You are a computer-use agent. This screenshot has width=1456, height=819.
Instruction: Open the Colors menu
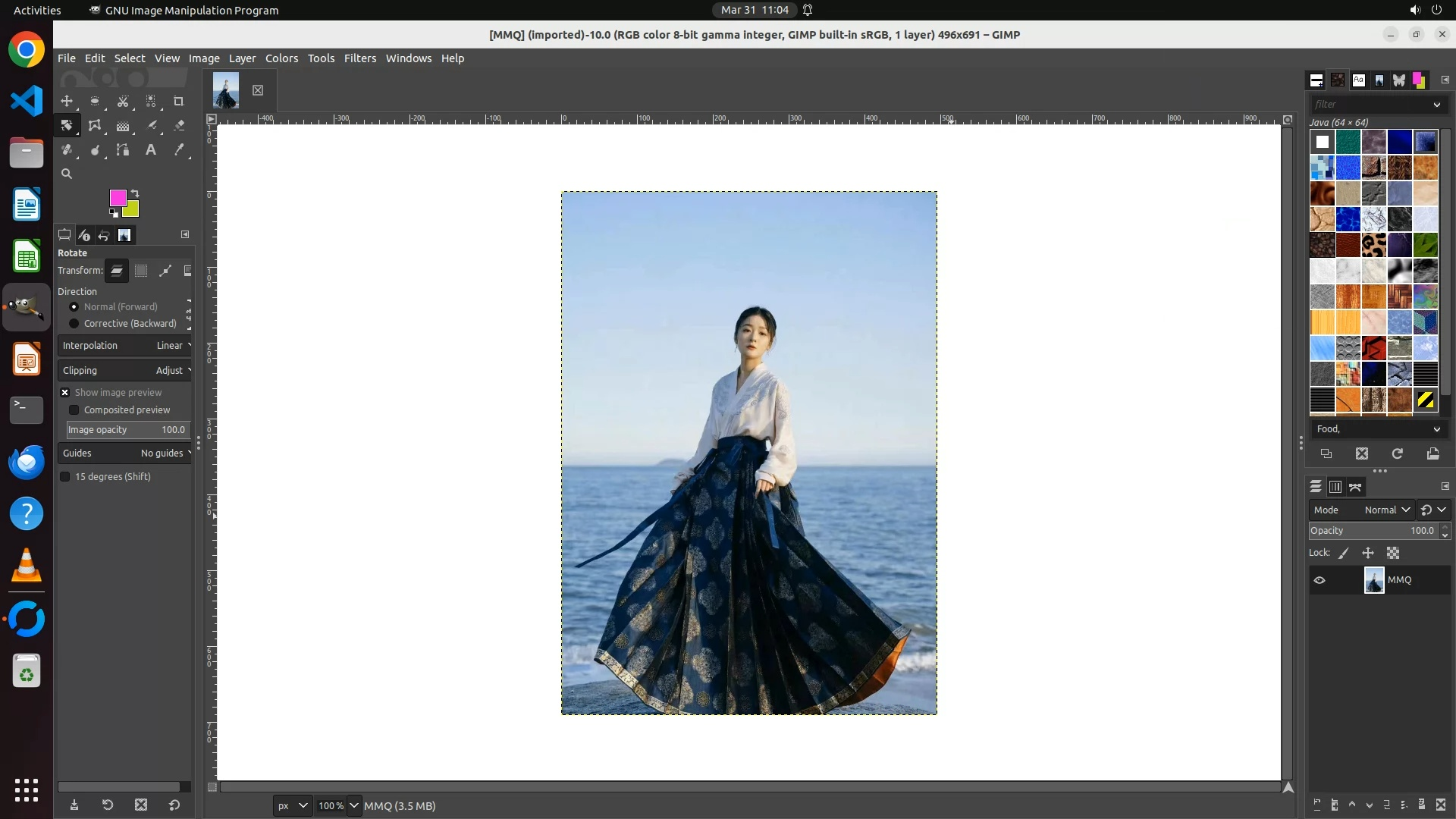click(x=281, y=58)
